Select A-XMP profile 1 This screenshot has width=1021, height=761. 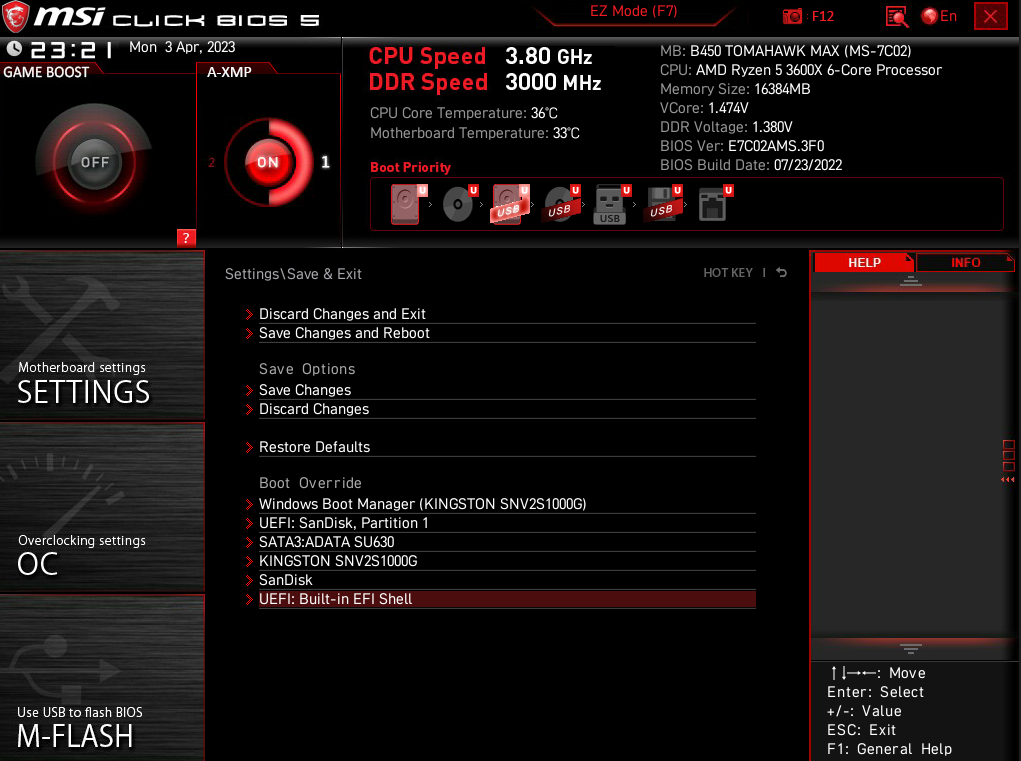tap(325, 162)
